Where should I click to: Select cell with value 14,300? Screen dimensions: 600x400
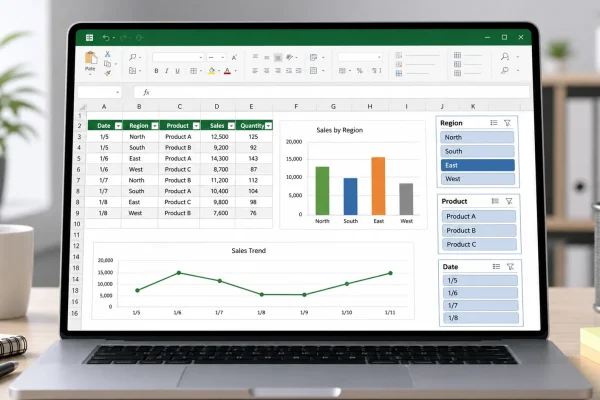[x=217, y=158]
